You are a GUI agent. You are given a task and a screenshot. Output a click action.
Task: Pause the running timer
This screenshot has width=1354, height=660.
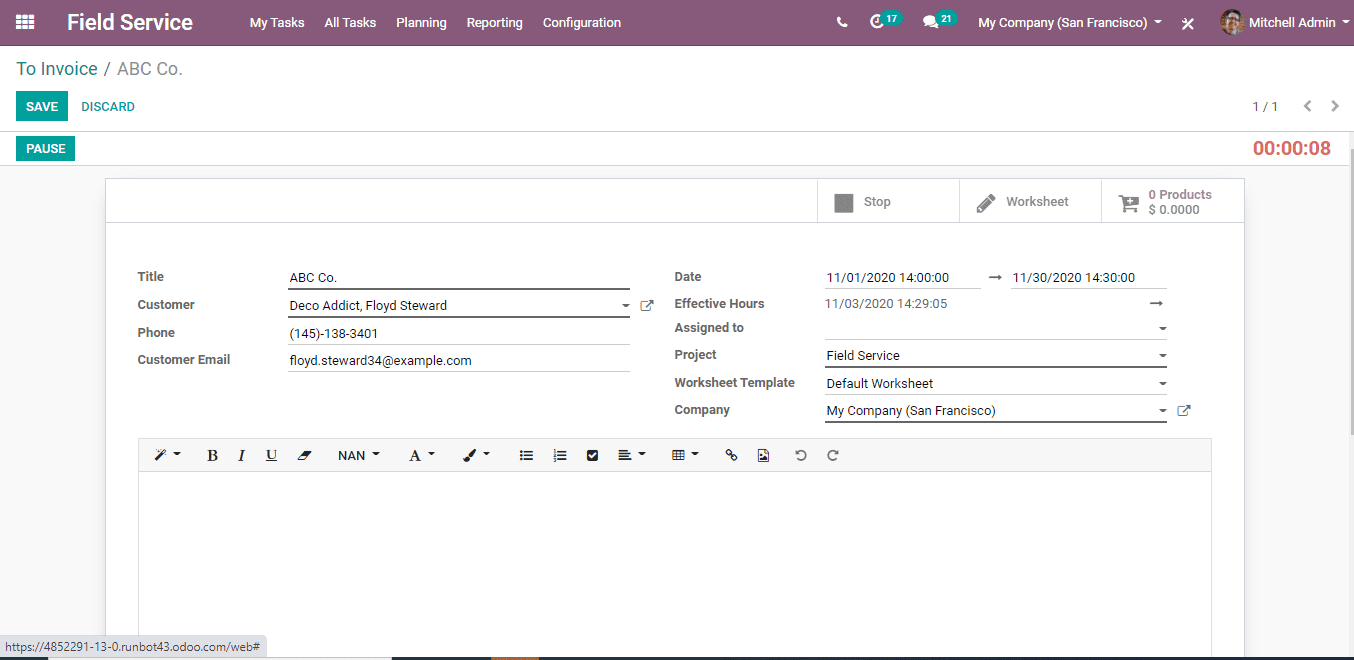tap(45, 149)
